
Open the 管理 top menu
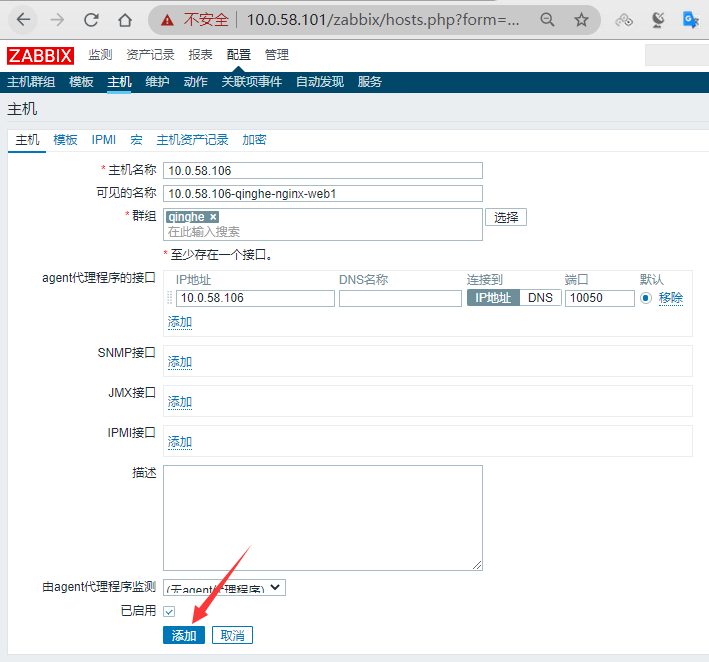(x=276, y=55)
